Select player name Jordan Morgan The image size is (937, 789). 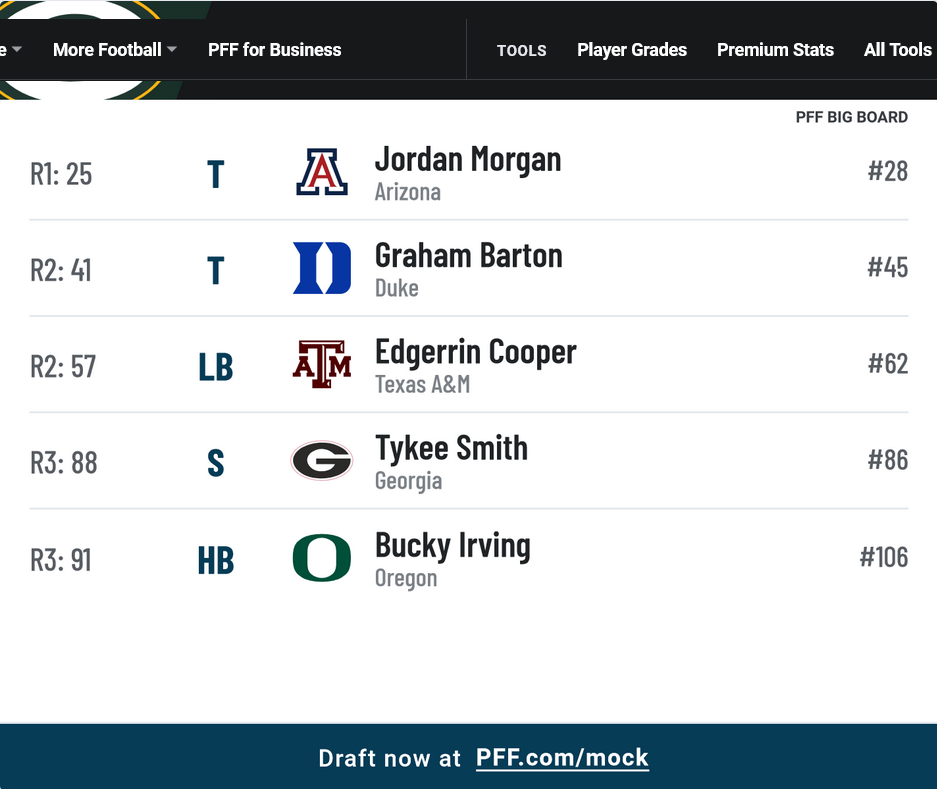coord(468,159)
